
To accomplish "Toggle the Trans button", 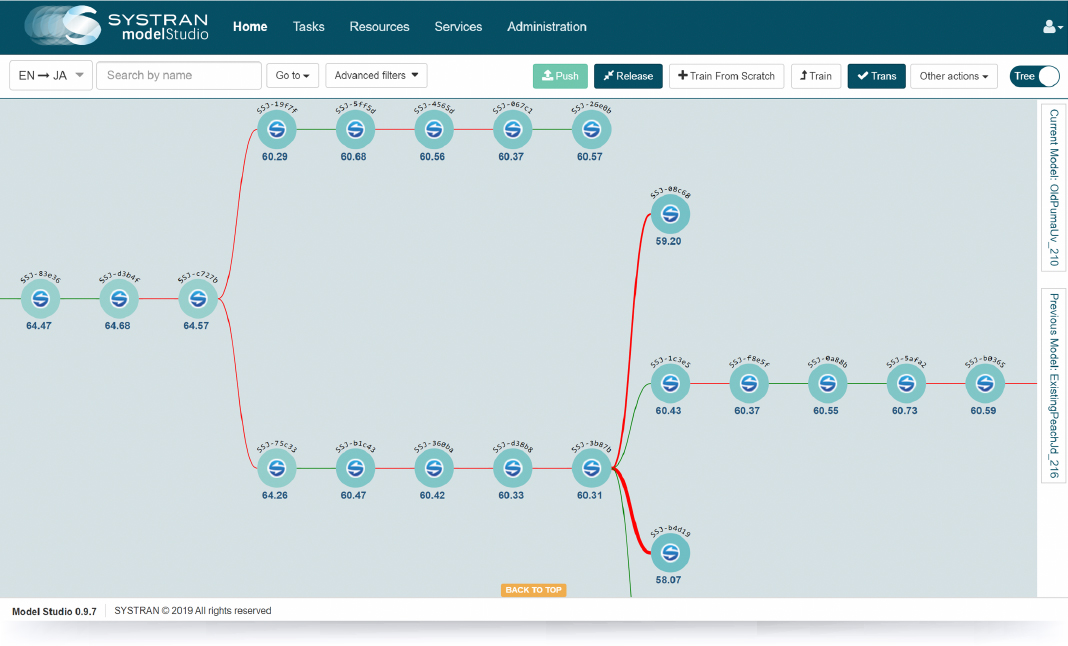I will [x=876, y=76].
